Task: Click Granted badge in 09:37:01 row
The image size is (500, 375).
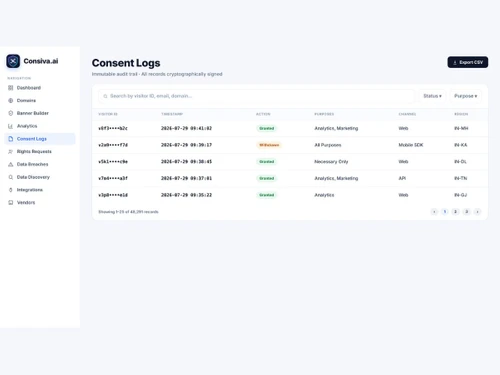Action: tap(267, 178)
